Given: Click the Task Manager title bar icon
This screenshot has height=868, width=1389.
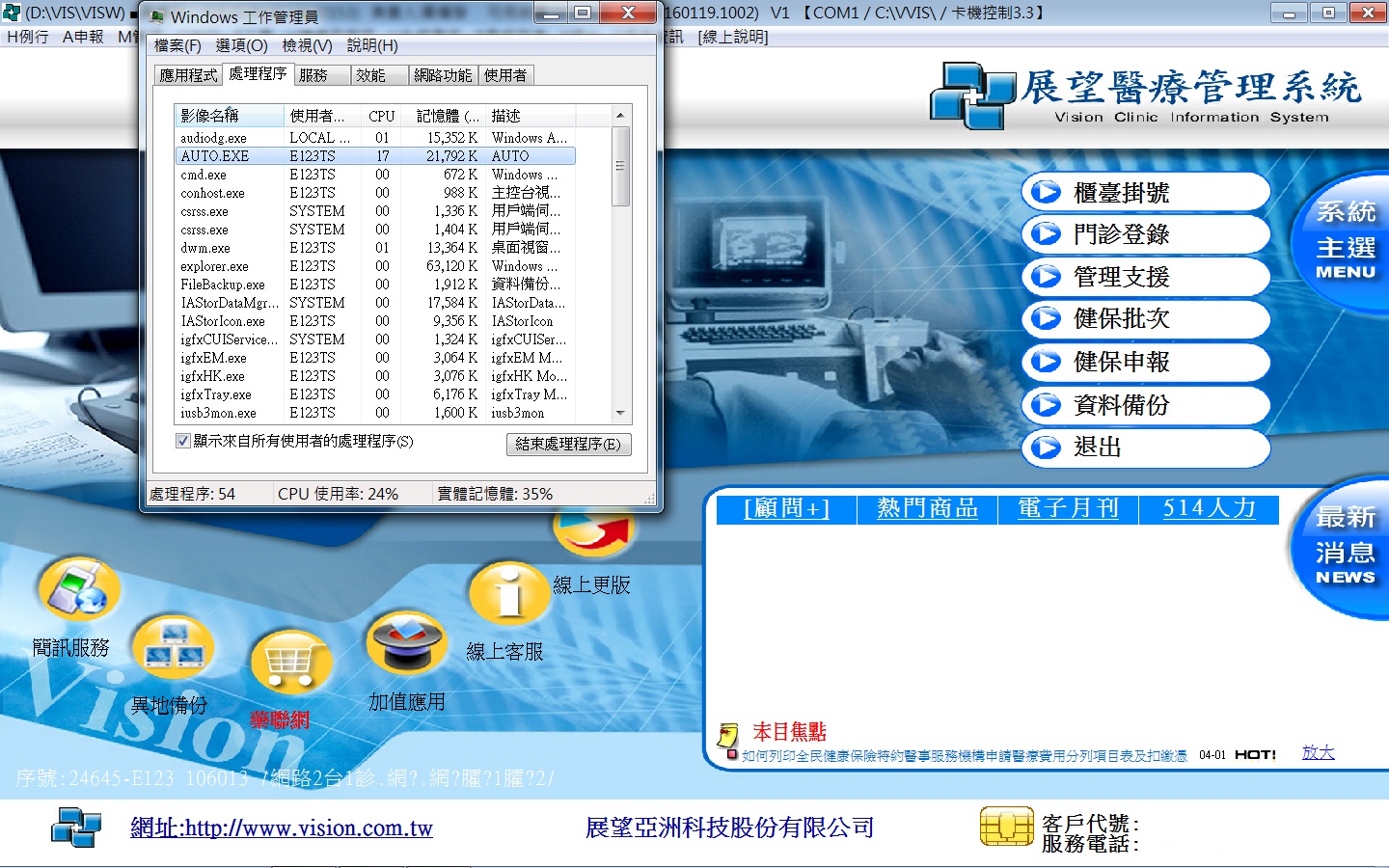Looking at the screenshot, I should (x=156, y=16).
